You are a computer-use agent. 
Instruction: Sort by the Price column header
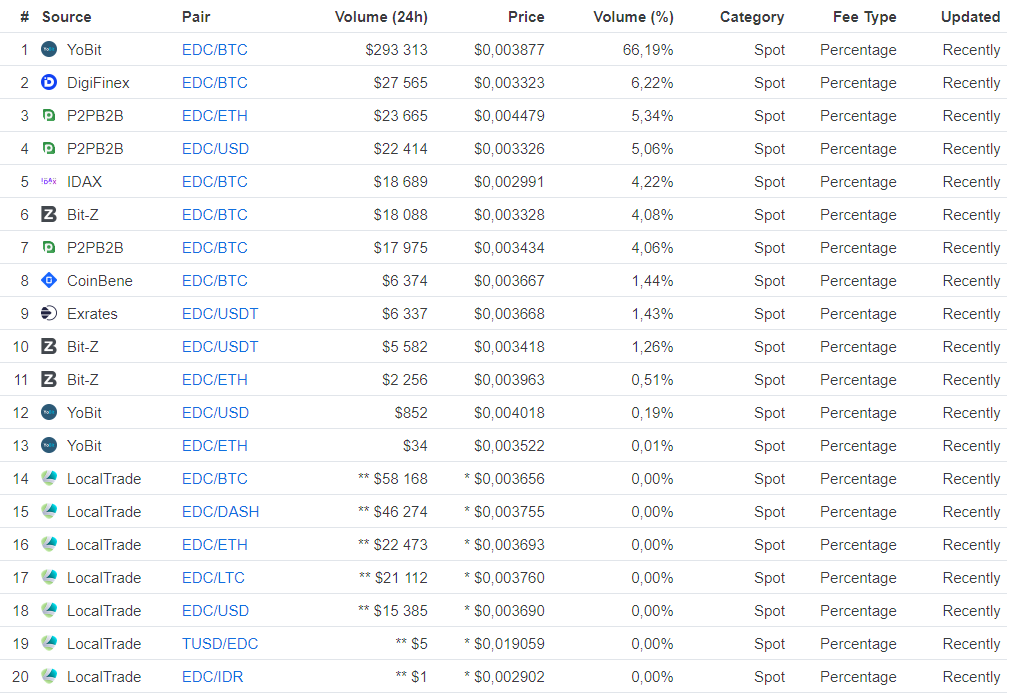click(526, 17)
